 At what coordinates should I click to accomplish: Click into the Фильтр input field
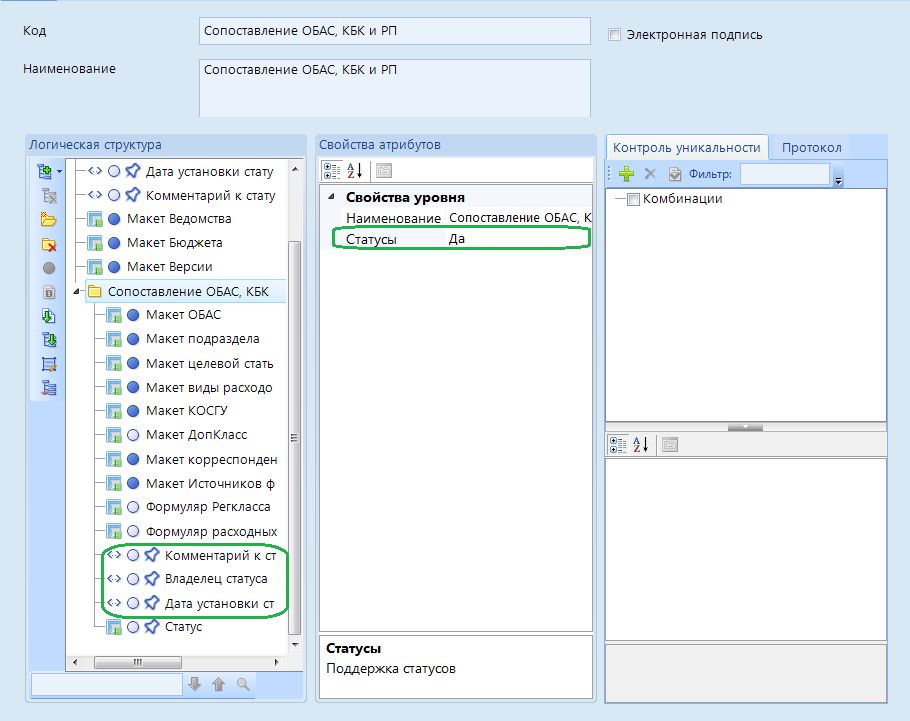click(784, 174)
